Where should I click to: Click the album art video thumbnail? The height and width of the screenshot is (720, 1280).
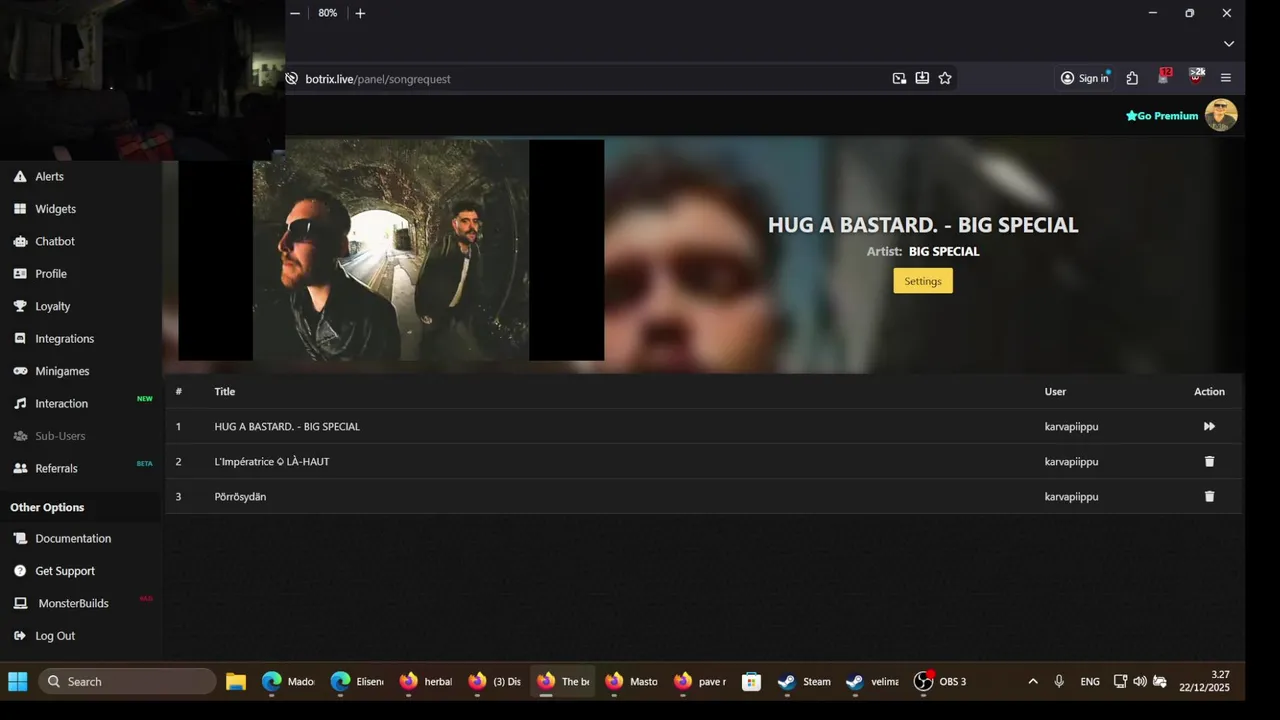(391, 250)
